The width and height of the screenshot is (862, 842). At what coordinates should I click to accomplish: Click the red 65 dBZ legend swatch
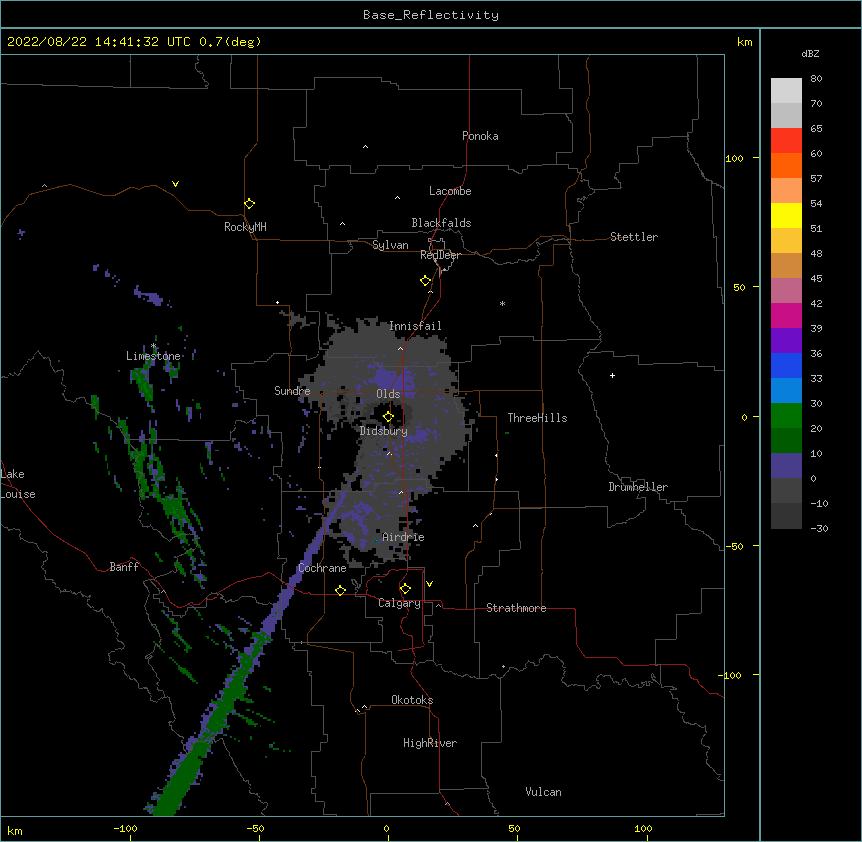point(786,140)
